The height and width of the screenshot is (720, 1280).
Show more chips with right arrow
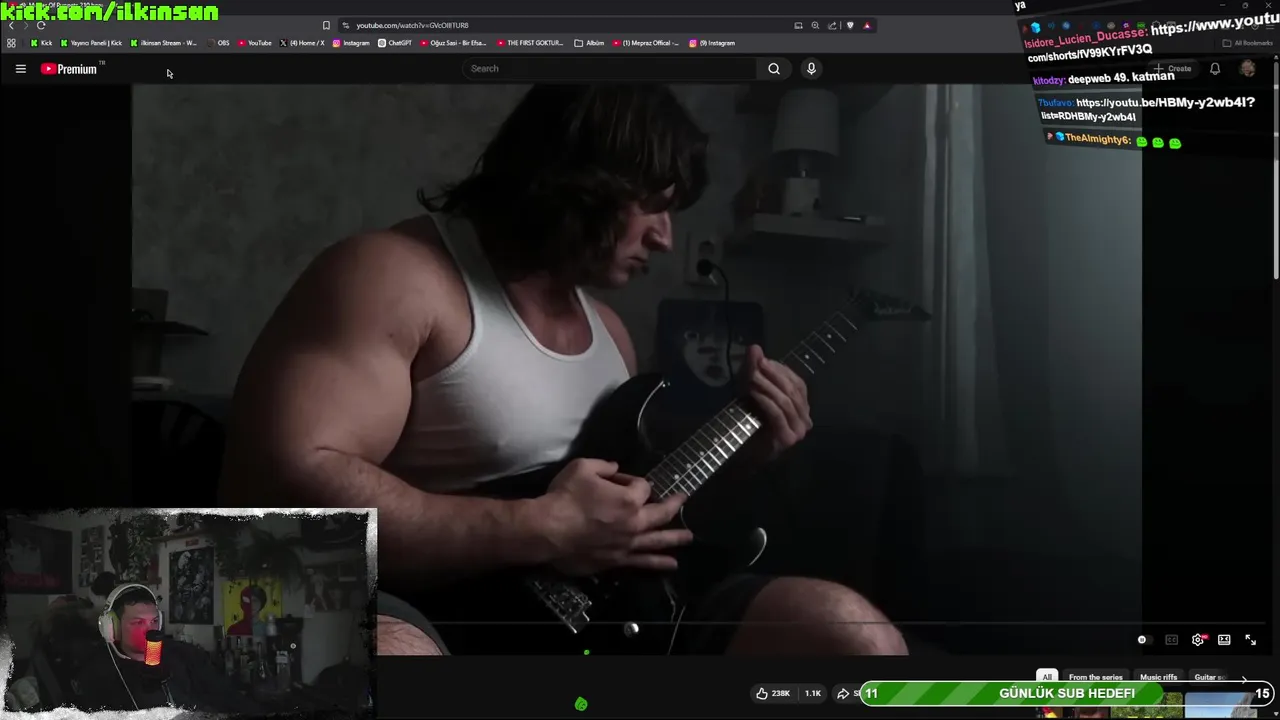click(x=1244, y=678)
